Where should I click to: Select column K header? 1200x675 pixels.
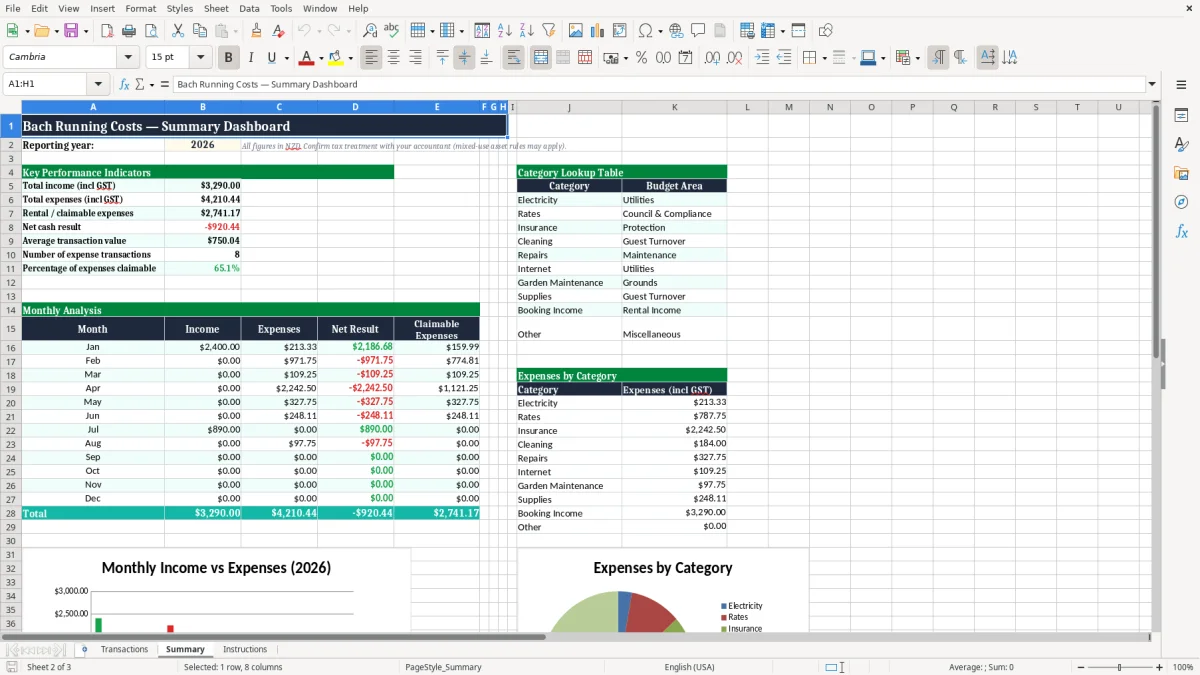tap(674, 107)
